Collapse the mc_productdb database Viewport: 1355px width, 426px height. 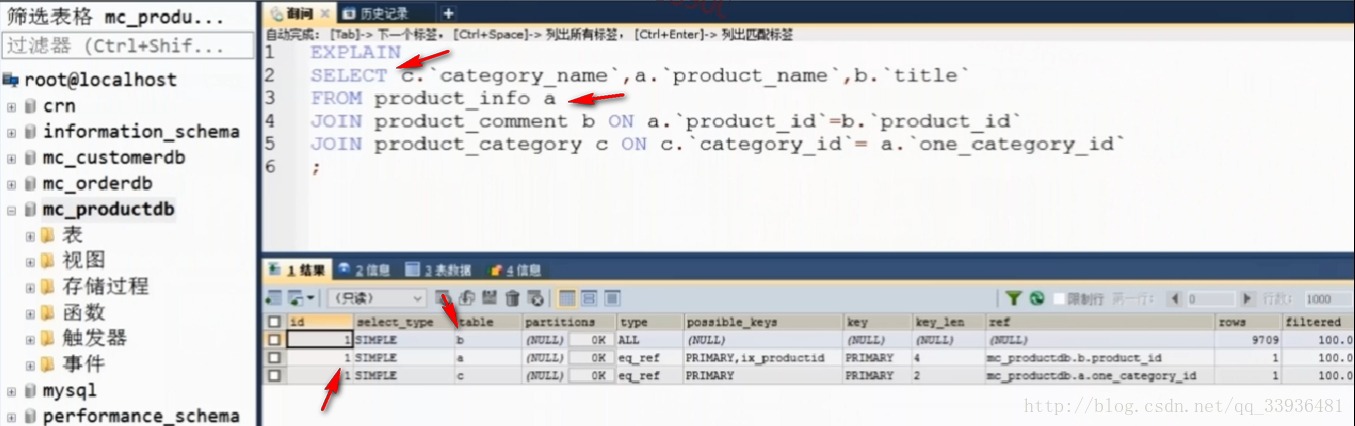11,210
